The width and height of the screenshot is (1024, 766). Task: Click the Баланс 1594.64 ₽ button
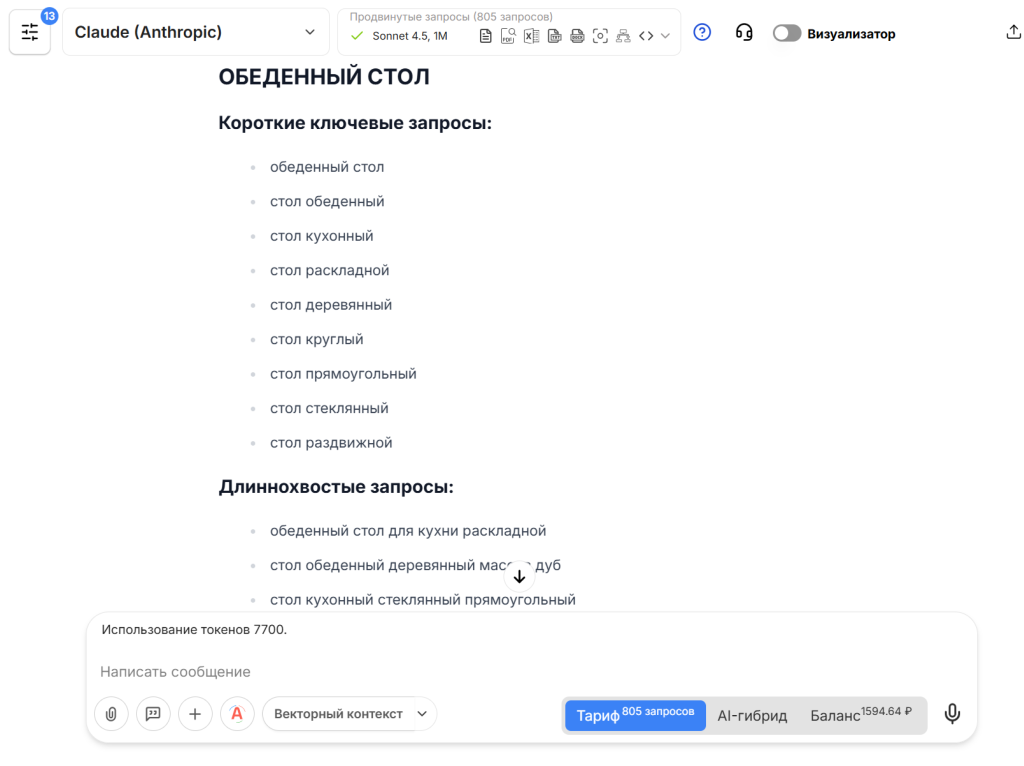862,715
